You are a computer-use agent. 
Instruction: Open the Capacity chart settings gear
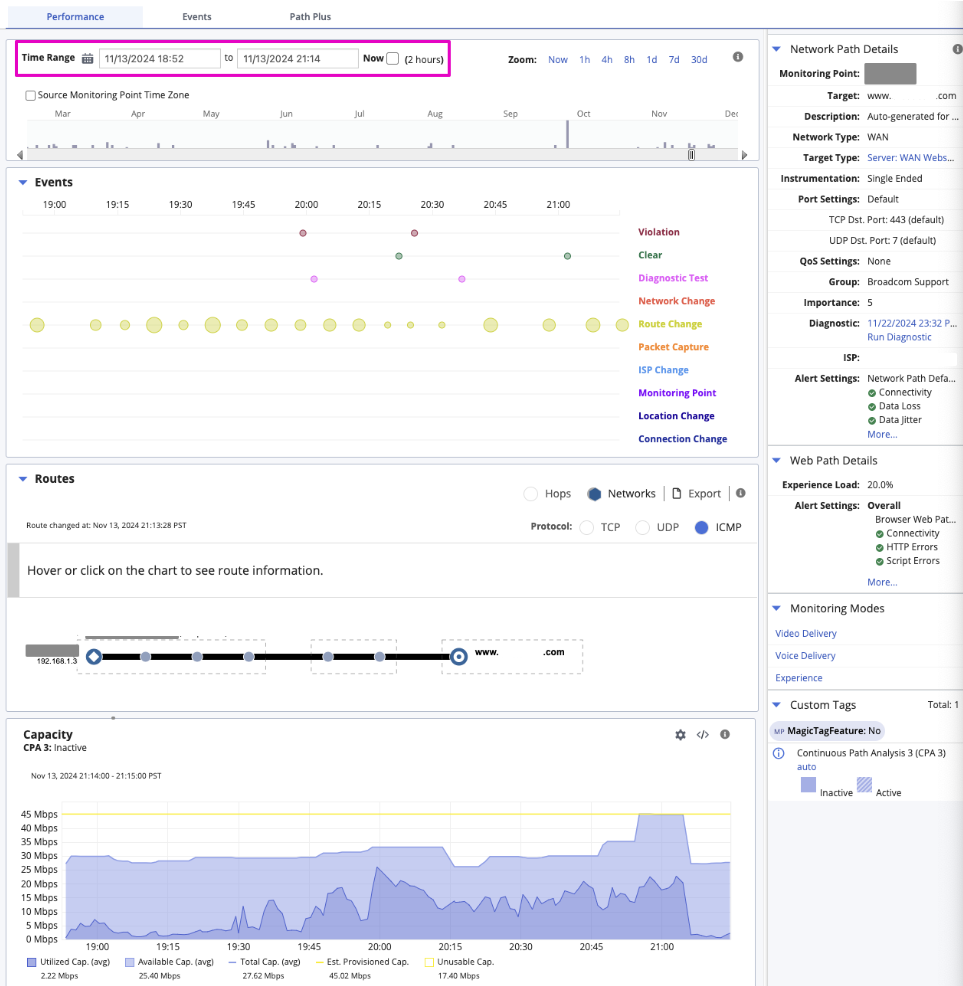click(x=680, y=735)
